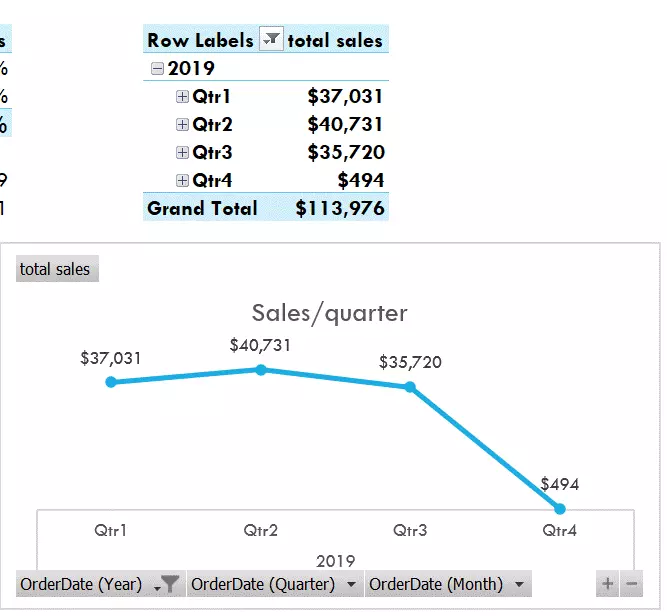
Task: Select the $40,731 data label on chart
Action: (260, 344)
